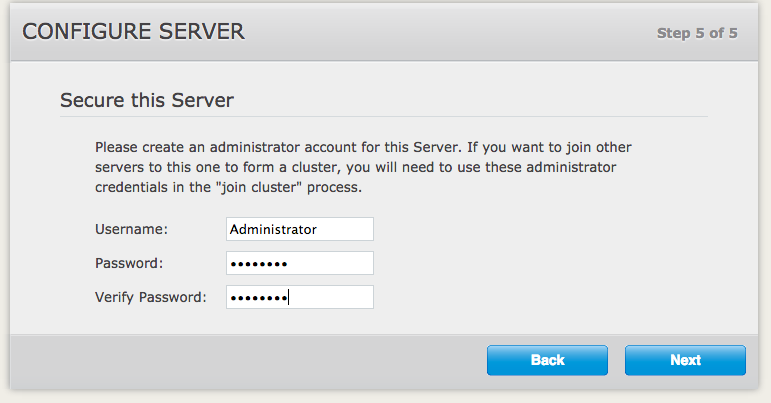Click the "Step 5 of 5" indicator text
This screenshot has height=403, width=771.
tap(697, 33)
